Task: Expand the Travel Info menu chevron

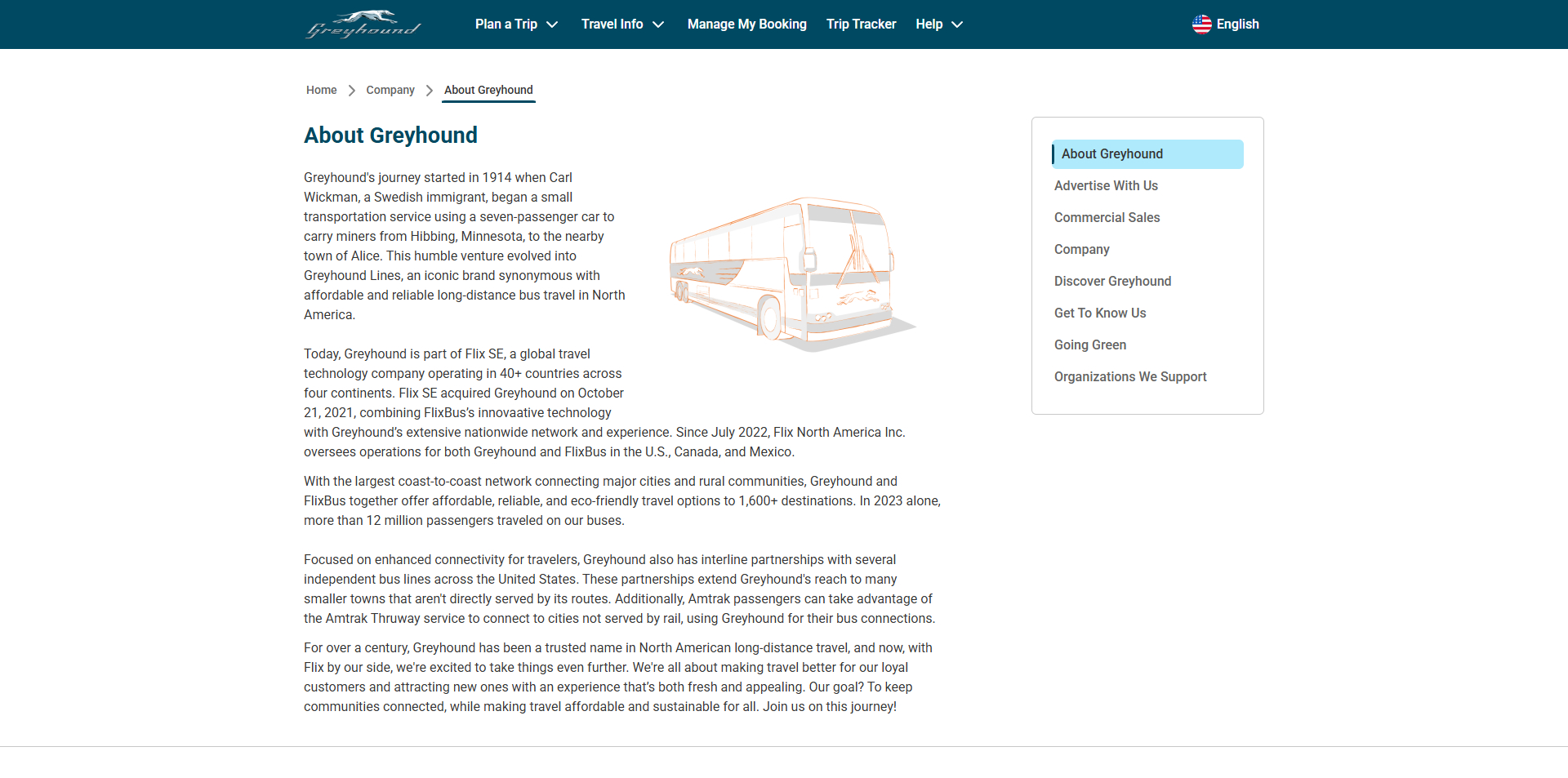Action: (x=658, y=24)
